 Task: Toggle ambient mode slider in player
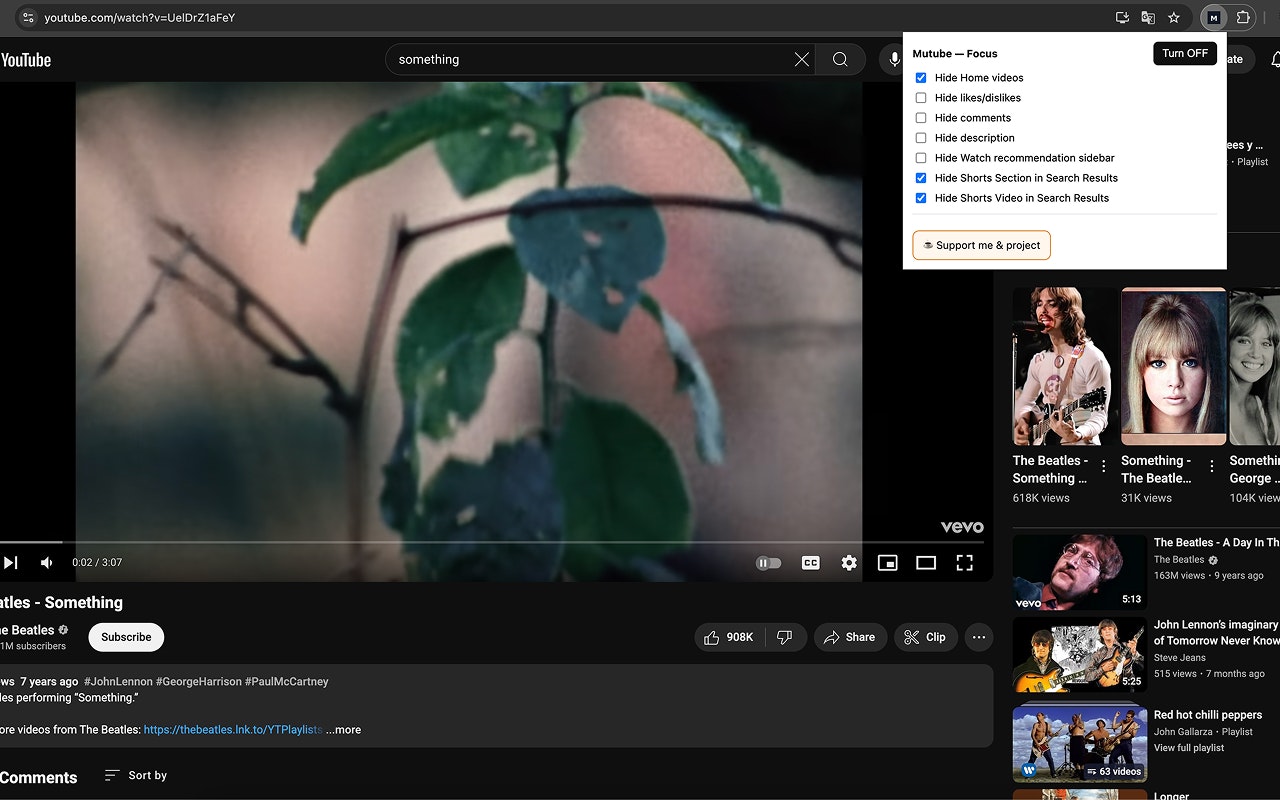[768, 562]
